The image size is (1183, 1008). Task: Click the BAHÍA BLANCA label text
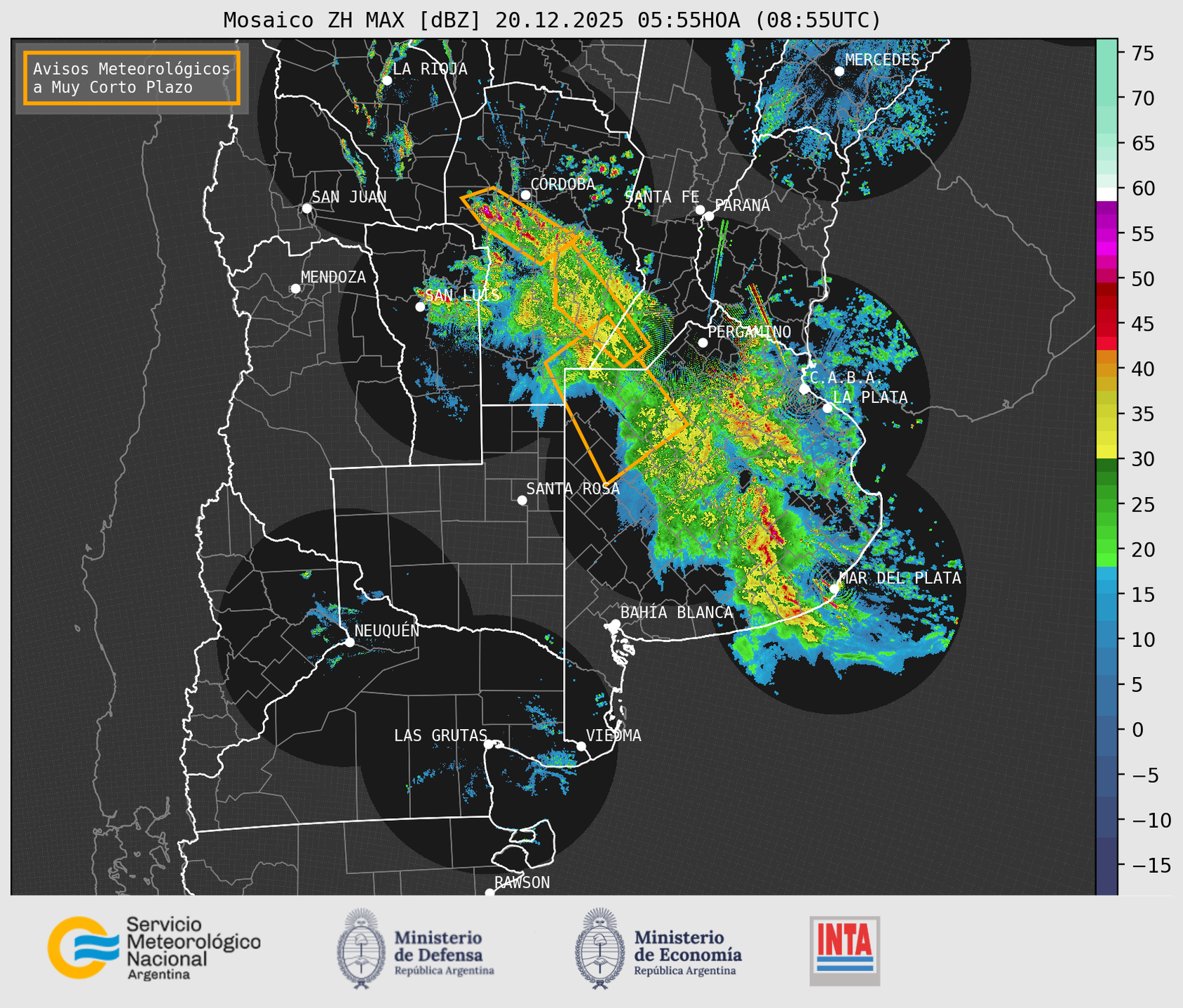click(x=677, y=613)
